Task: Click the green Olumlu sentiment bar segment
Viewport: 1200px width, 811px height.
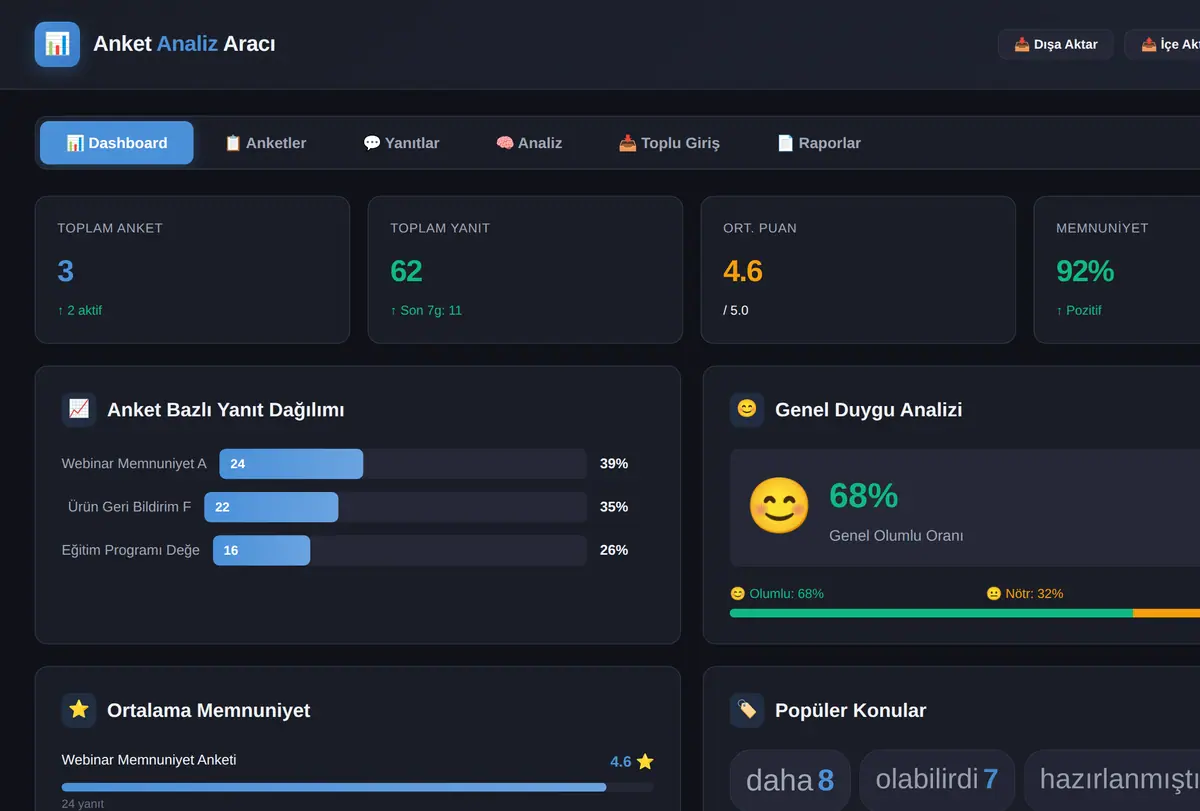Action: click(931, 613)
